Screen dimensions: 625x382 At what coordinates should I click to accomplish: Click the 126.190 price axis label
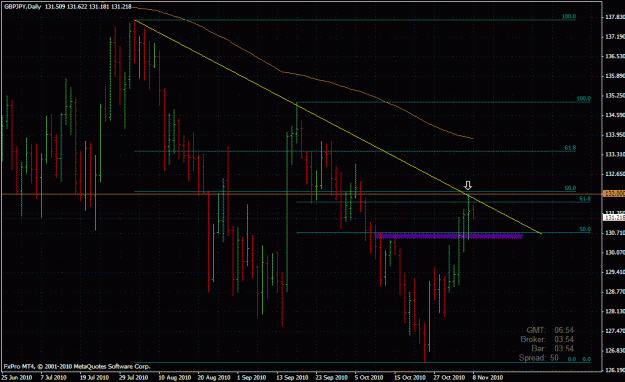coord(615,370)
